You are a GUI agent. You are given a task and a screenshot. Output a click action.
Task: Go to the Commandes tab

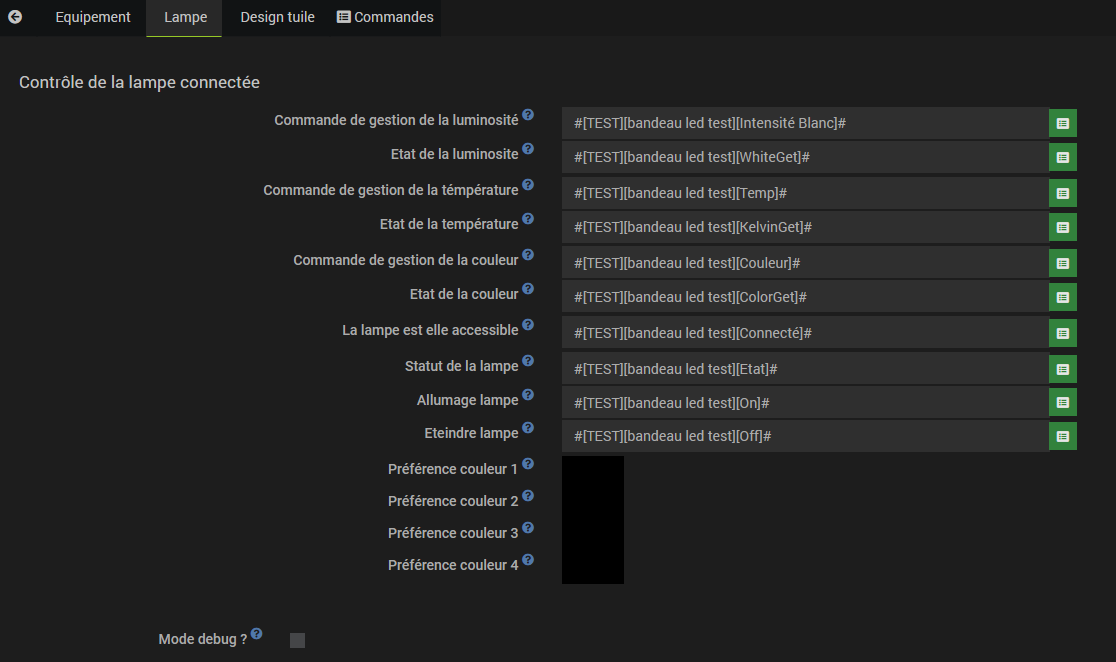385,17
